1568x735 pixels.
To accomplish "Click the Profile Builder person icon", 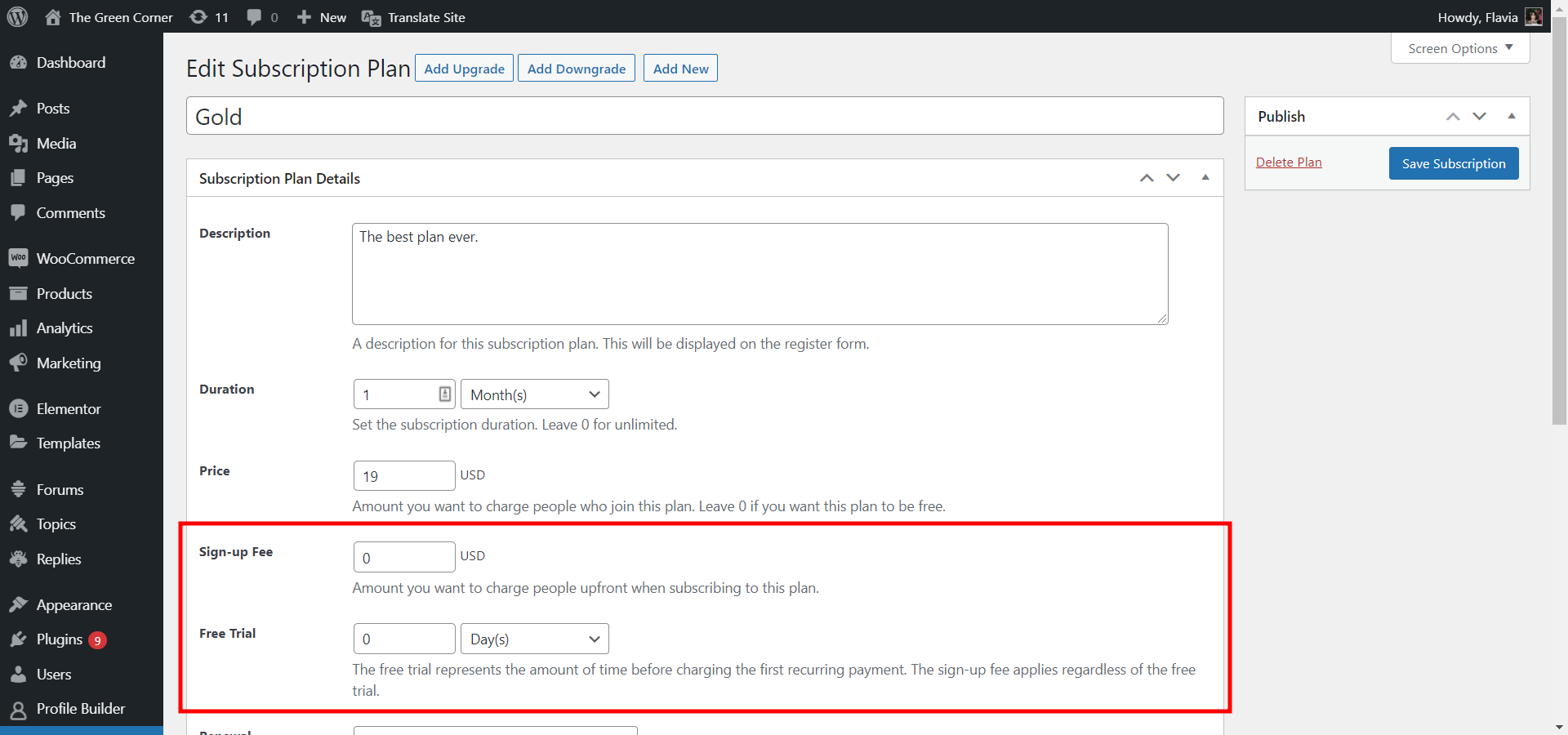I will tap(18, 709).
